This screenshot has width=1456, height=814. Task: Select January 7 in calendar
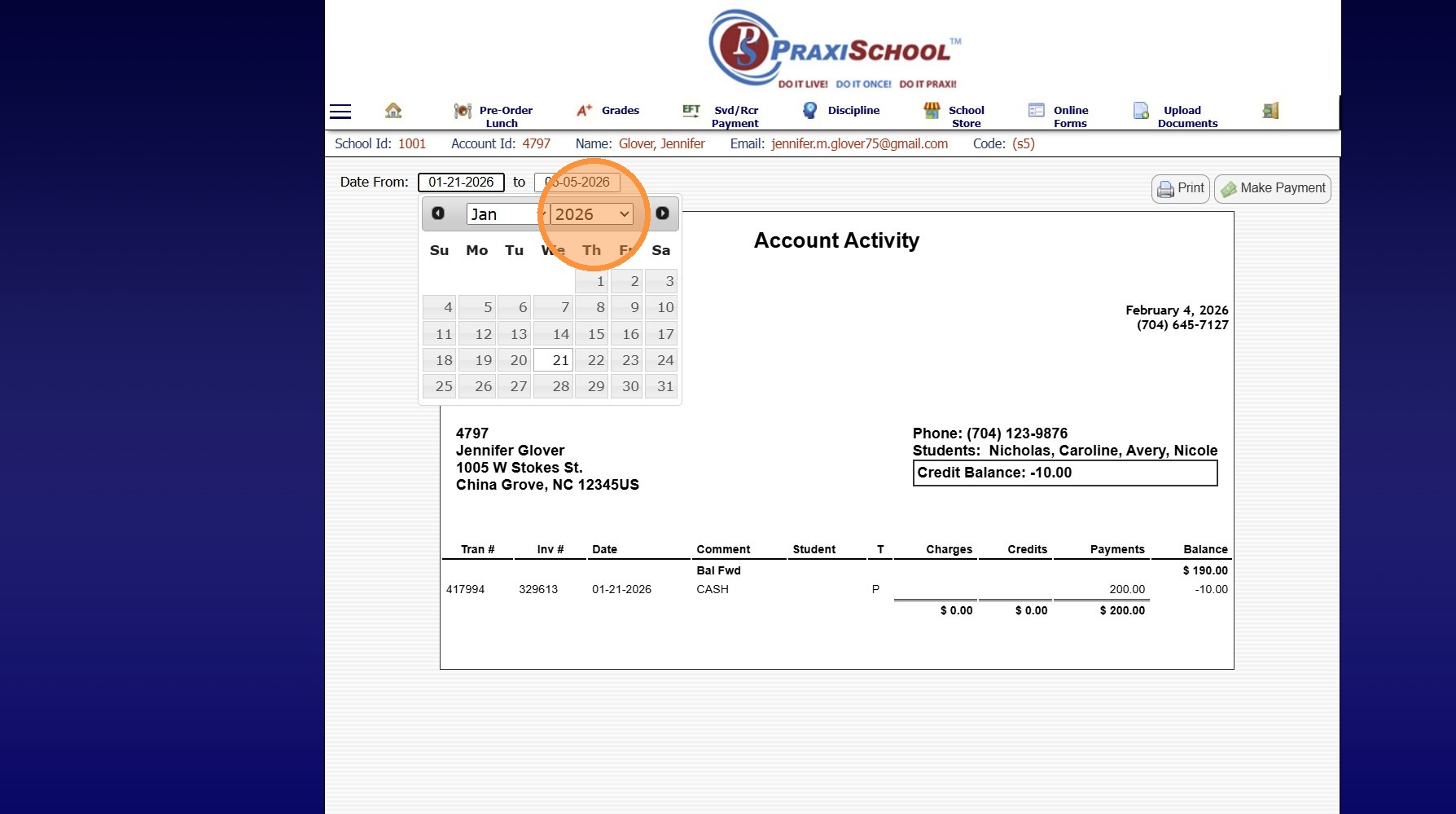tap(553, 307)
